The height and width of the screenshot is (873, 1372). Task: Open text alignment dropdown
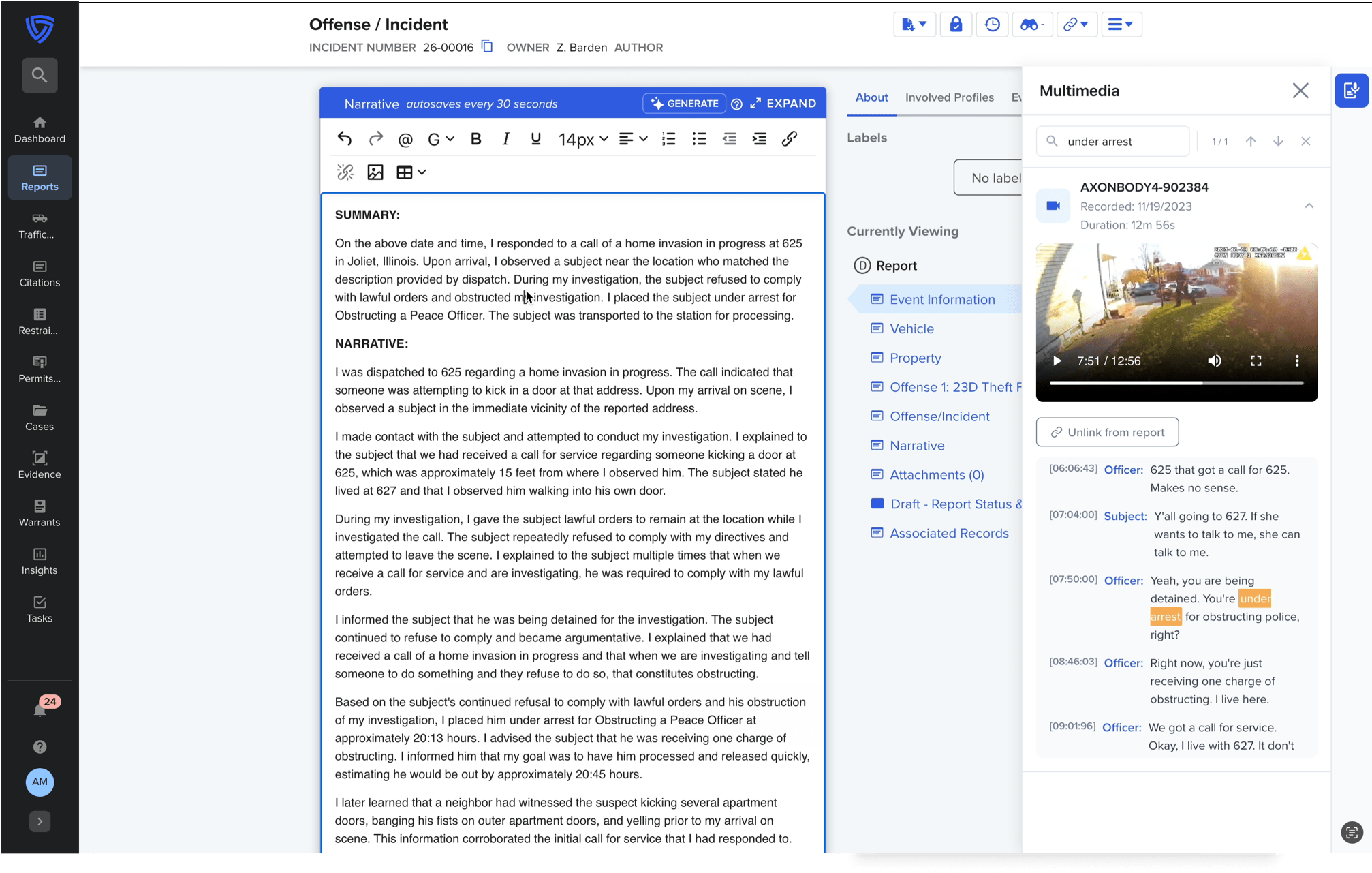coord(633,139)
